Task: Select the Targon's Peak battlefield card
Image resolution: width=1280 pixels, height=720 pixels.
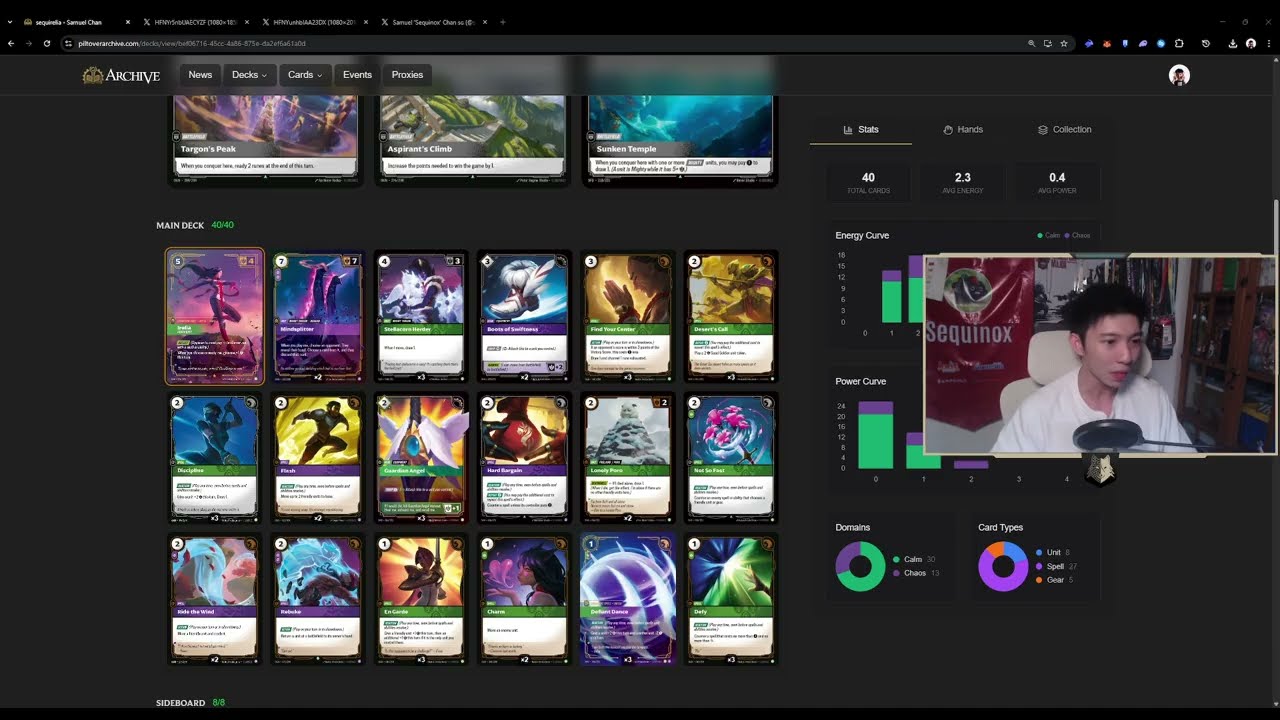Action: tap(265, 140)
